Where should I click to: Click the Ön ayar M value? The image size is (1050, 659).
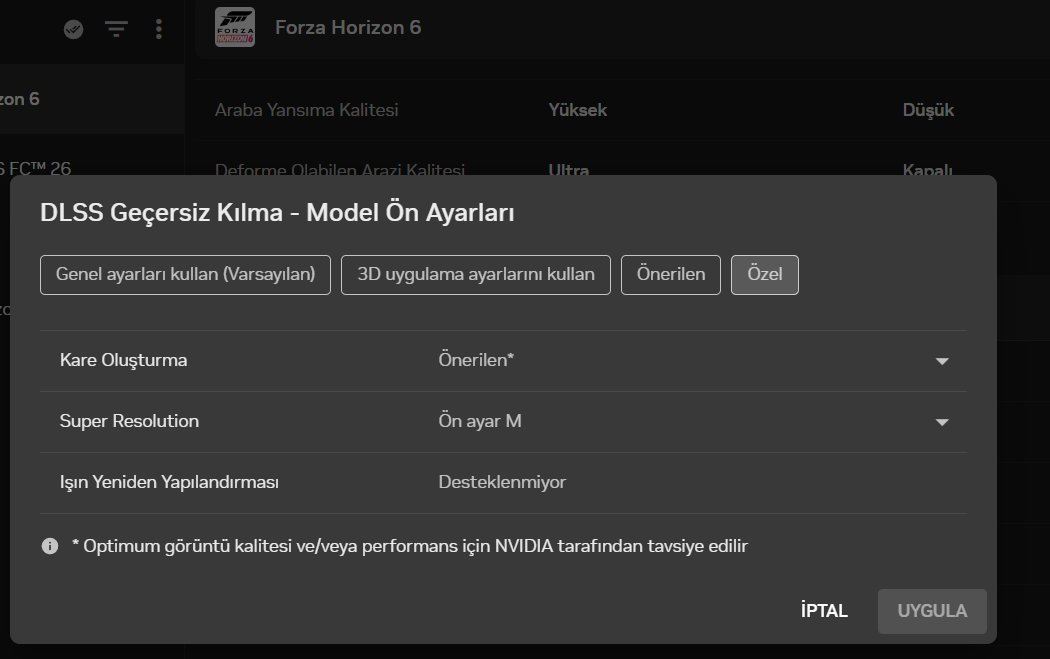click(480, 421)
